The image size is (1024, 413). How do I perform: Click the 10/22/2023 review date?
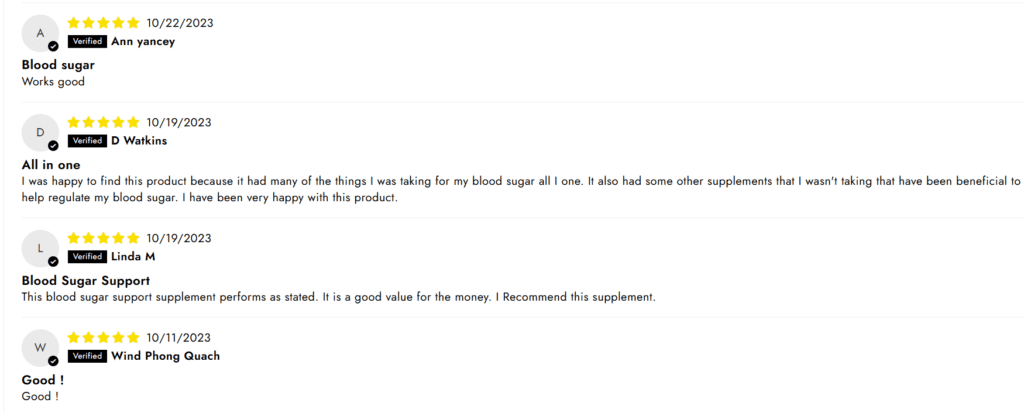pos(180,23)
